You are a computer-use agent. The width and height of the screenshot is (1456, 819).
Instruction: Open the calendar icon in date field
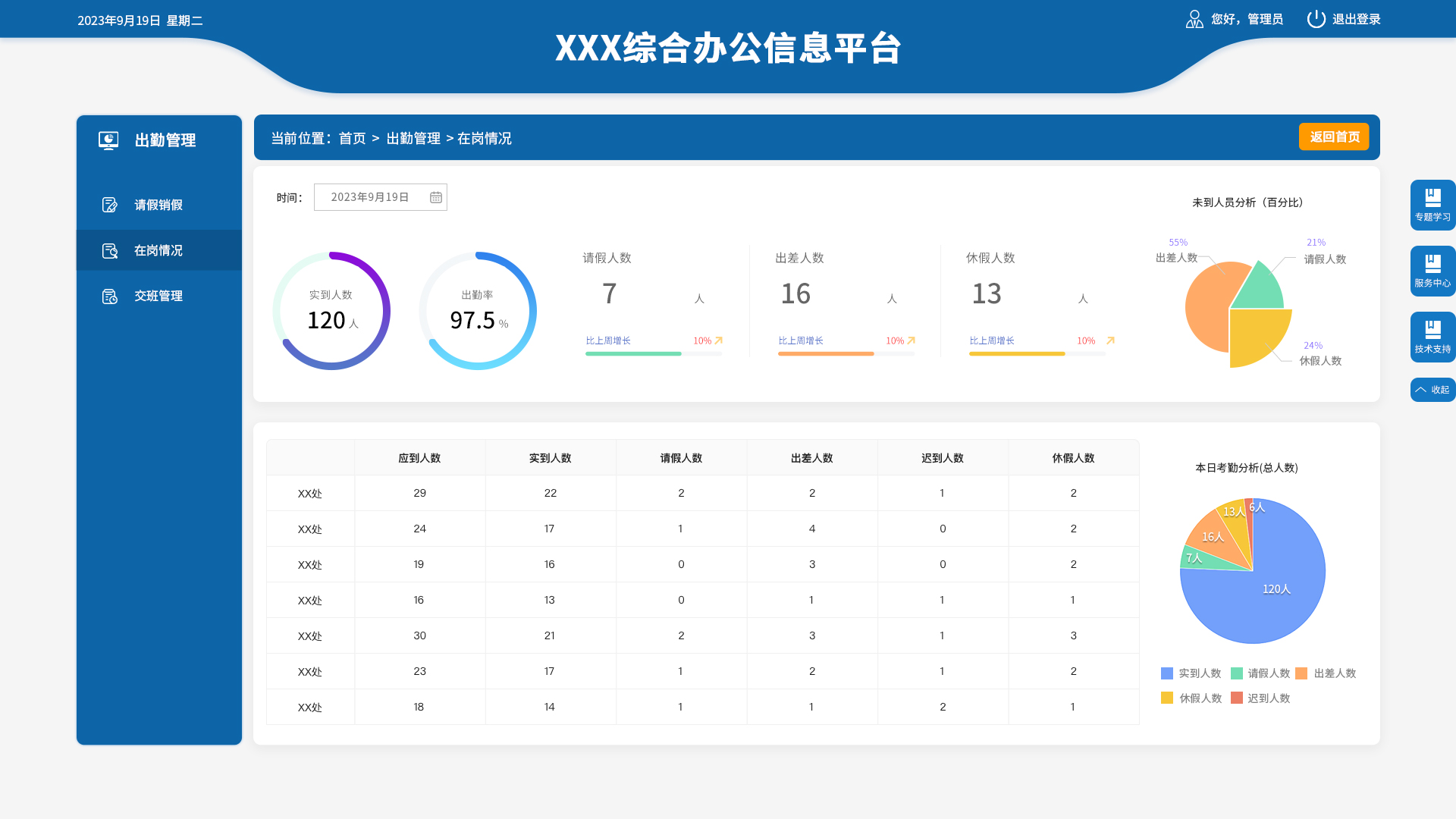pyautogui.click(x=436, y=197)
